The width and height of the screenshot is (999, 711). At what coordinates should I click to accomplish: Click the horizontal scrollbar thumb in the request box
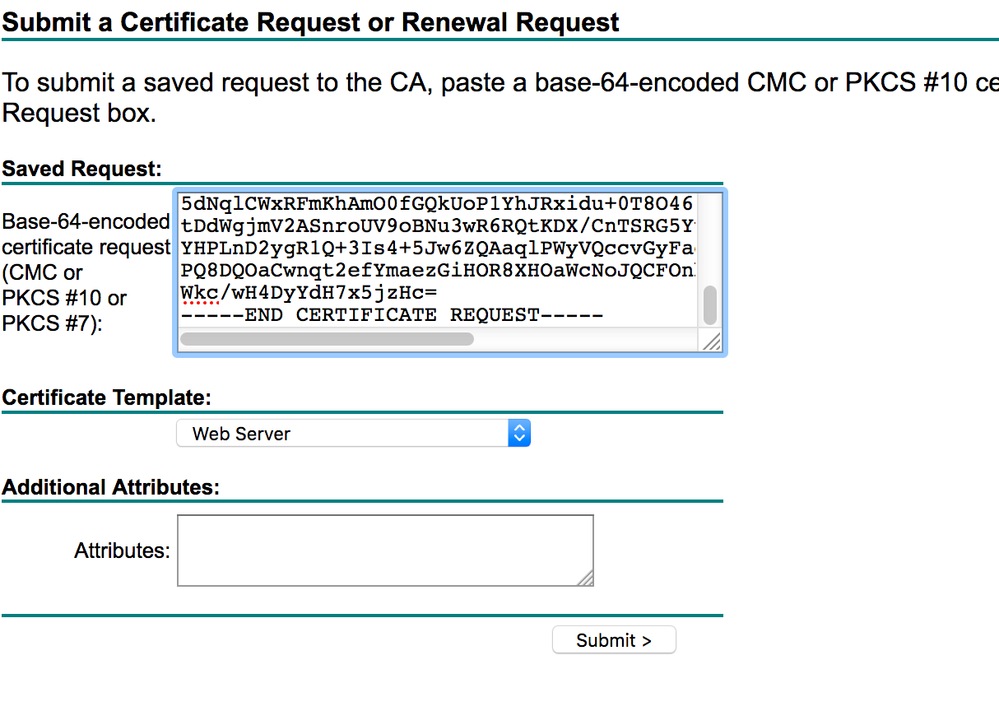pyautogui.click(x=326, y=339)
